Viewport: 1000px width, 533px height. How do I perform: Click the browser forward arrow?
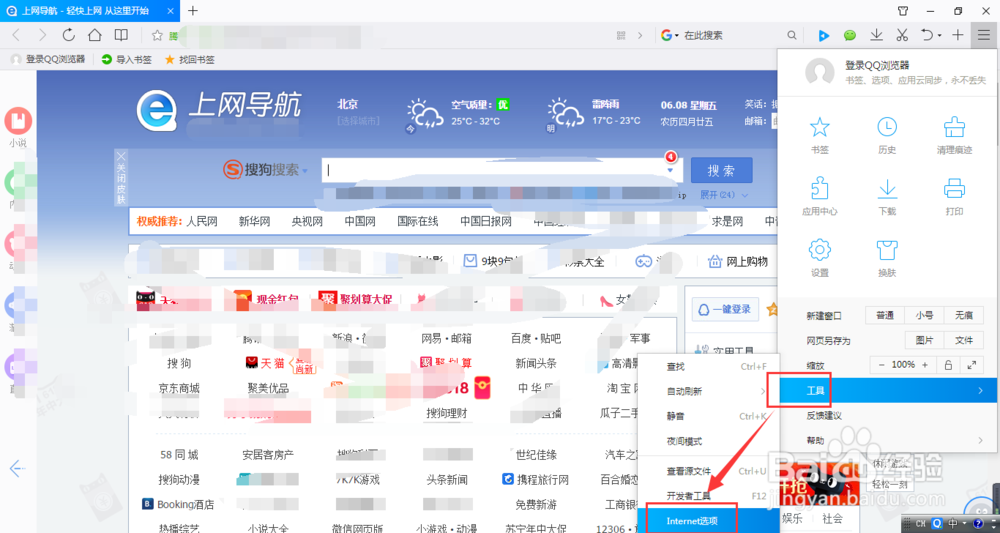click(x=42, y=35)
